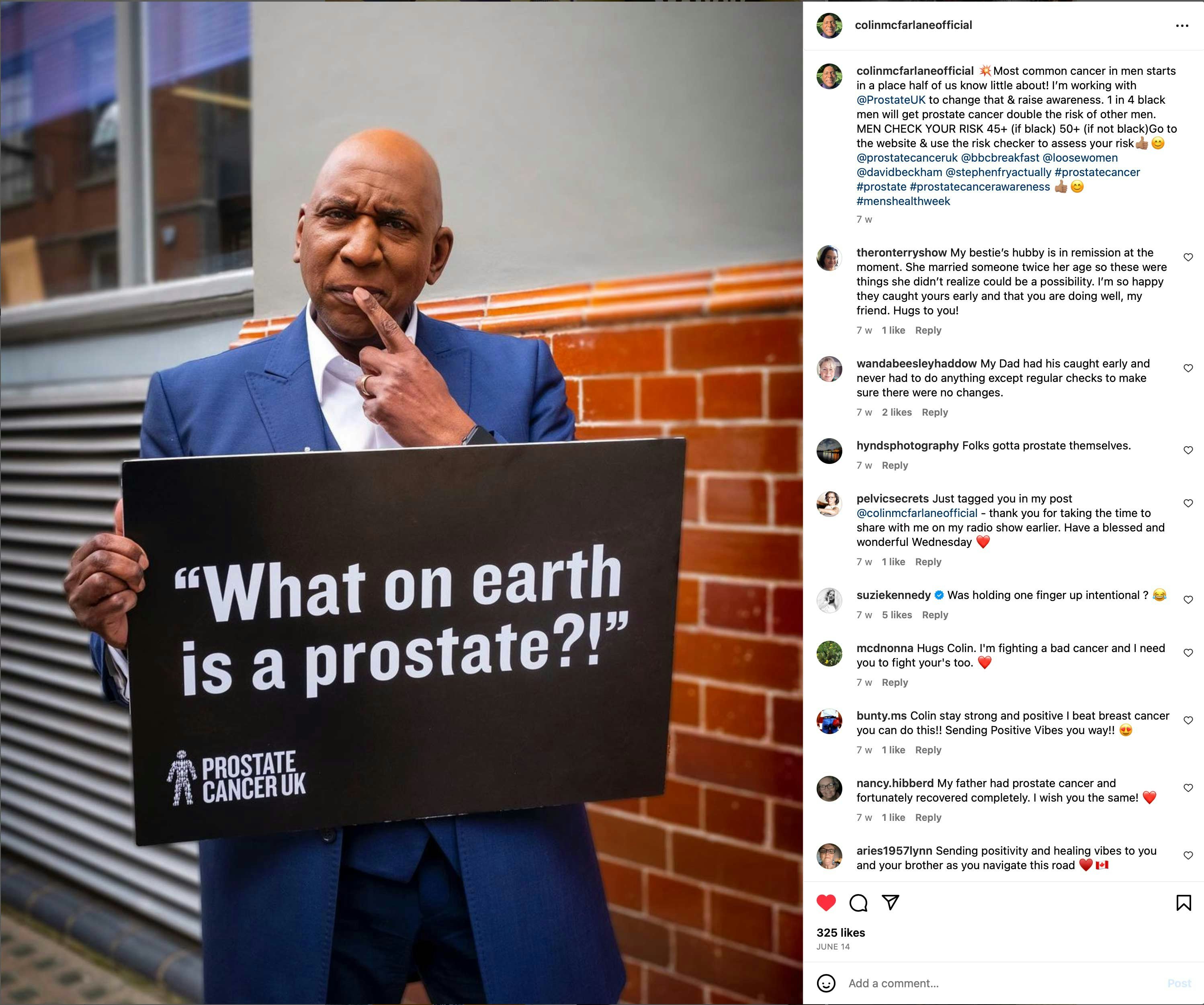This screenshot has height=1005, width=1204.
Task: Reply to suziekennedy's comment
Action: point(934,615)
